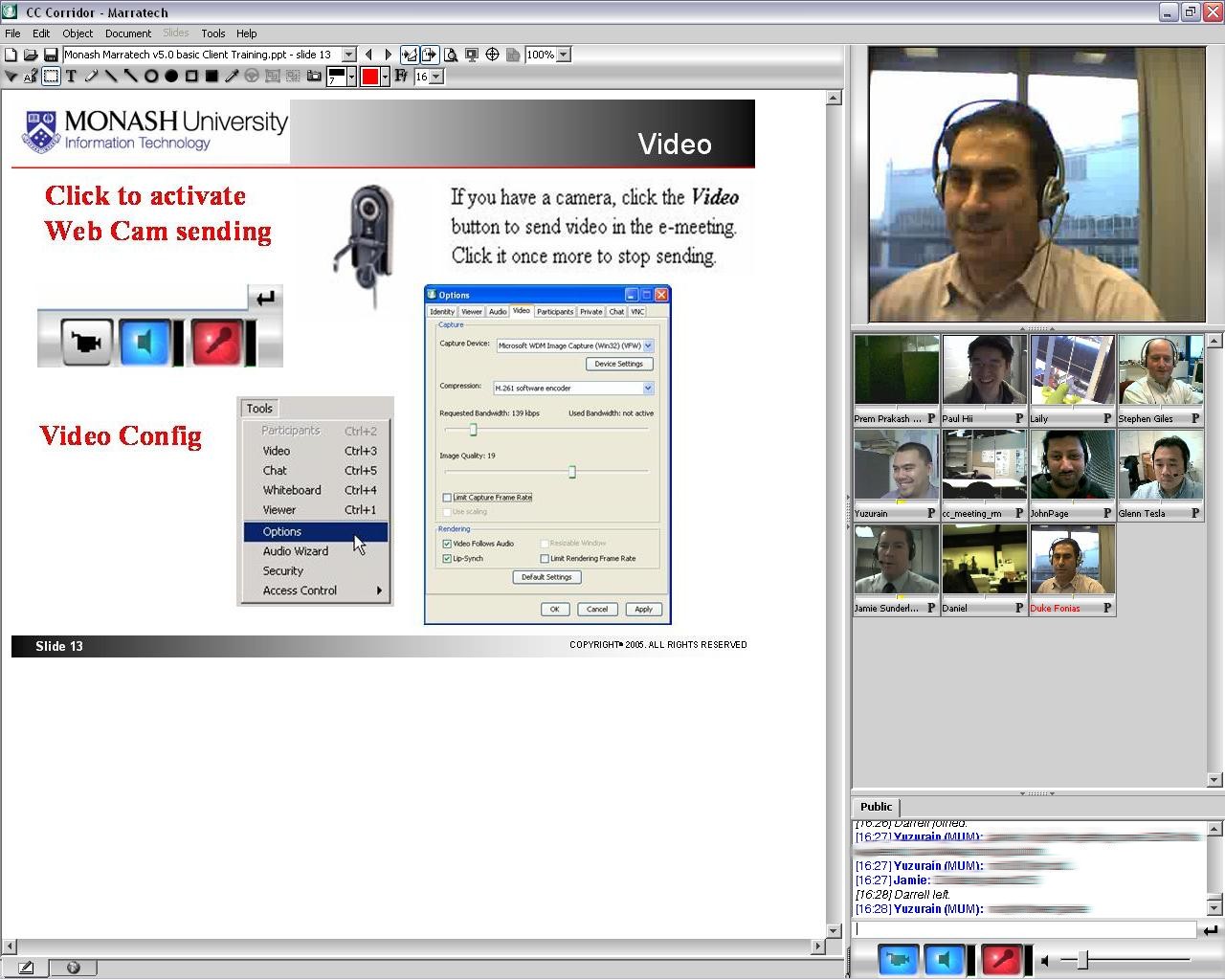Image resolution: width=1225 pixels, height=980 pixels.
Task: Click the red drawing color swatch
Action: click(370, 76)
